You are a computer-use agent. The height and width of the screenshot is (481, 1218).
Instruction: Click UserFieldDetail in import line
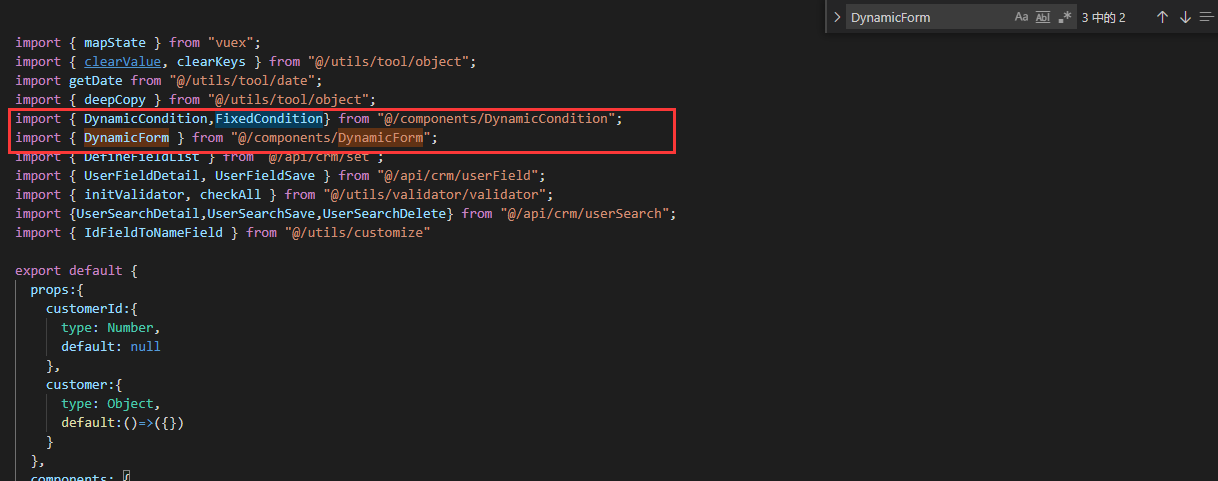(142, 175)
